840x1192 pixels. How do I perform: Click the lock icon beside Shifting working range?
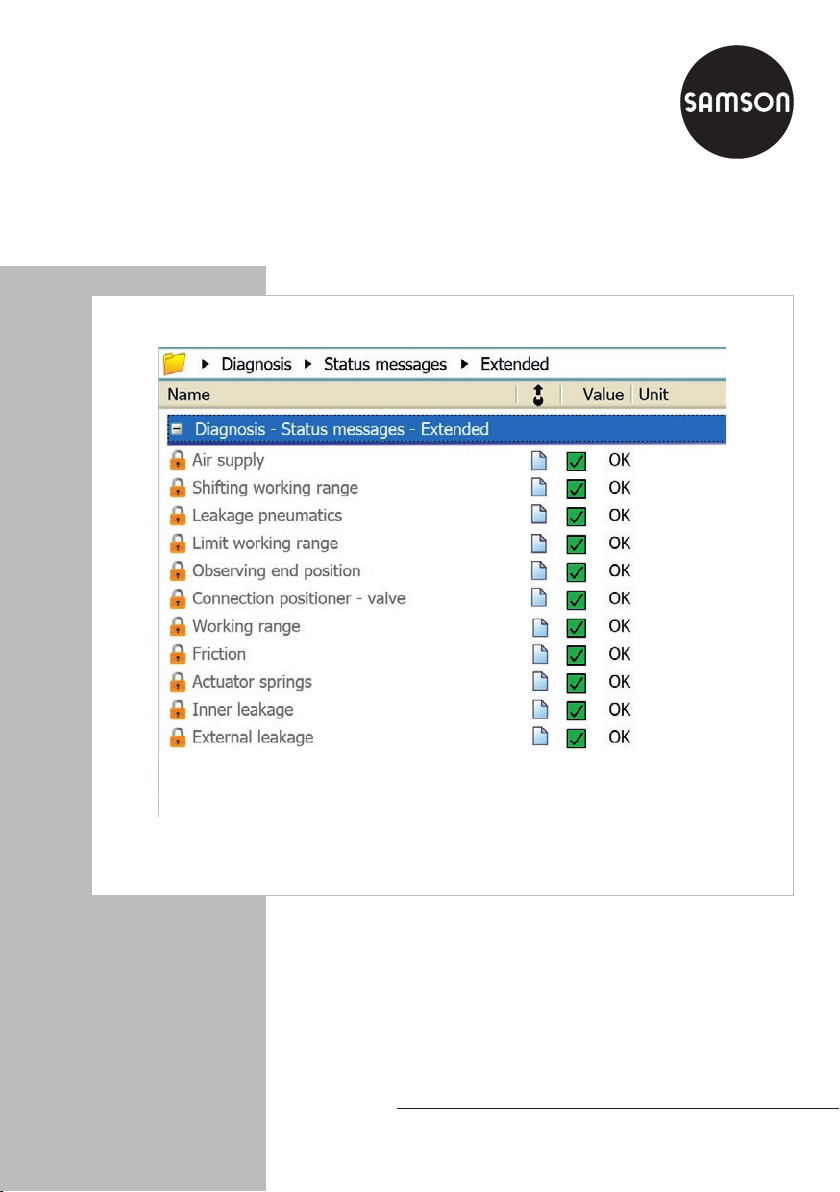[x=177, y=488]
